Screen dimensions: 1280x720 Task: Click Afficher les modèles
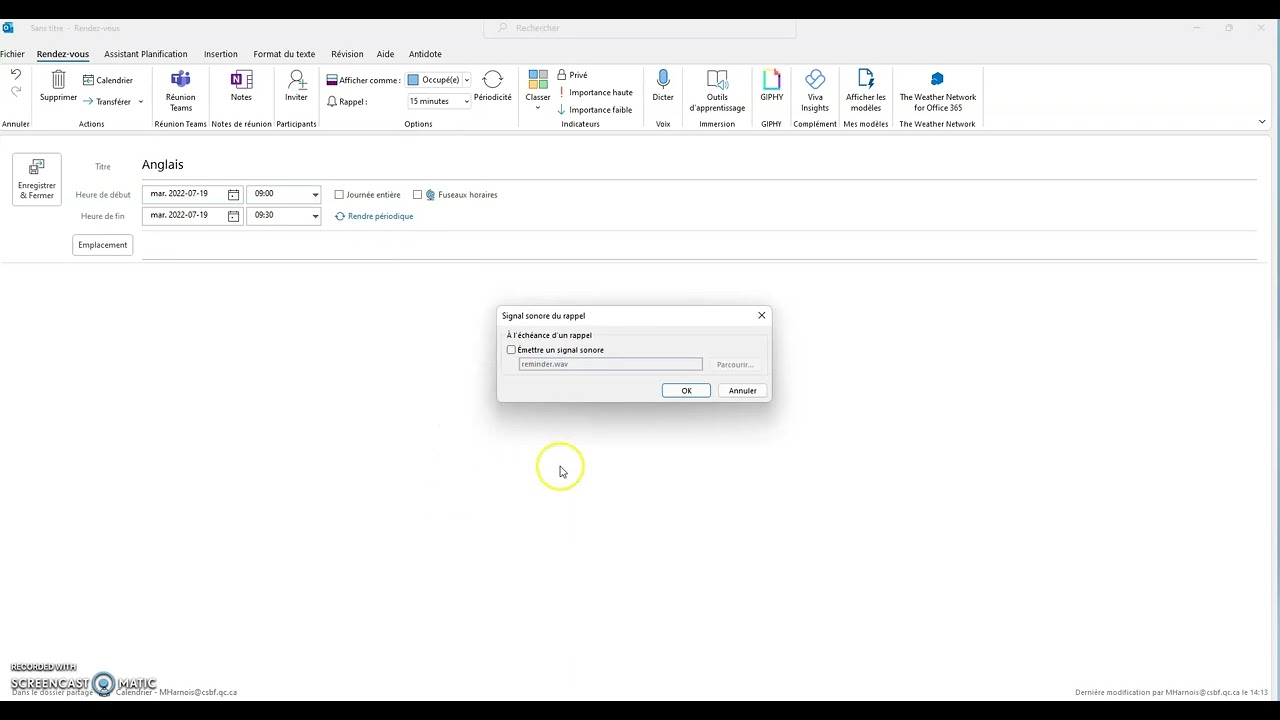click(866, 91)
